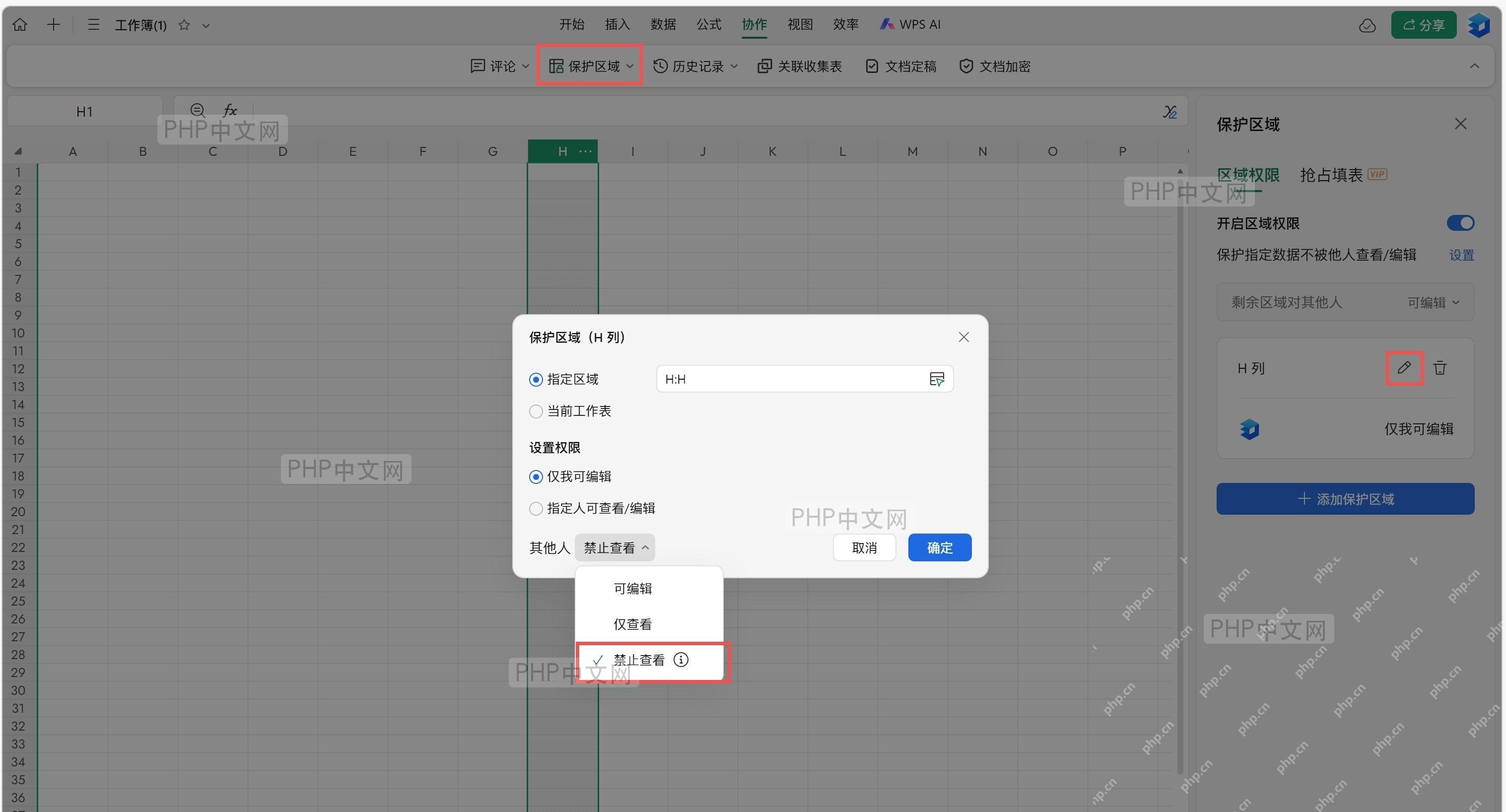1506x812 pixels.
Task: Switch to the 数据 ribbon tab
Action: point(663,24)
